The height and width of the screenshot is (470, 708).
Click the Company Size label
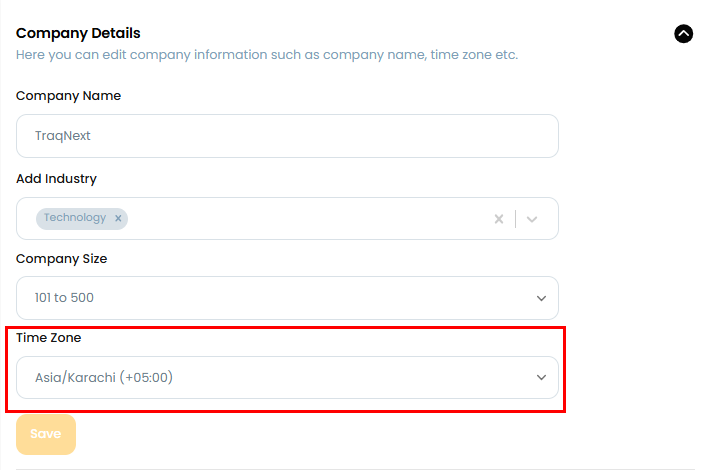tap(61, 258)
